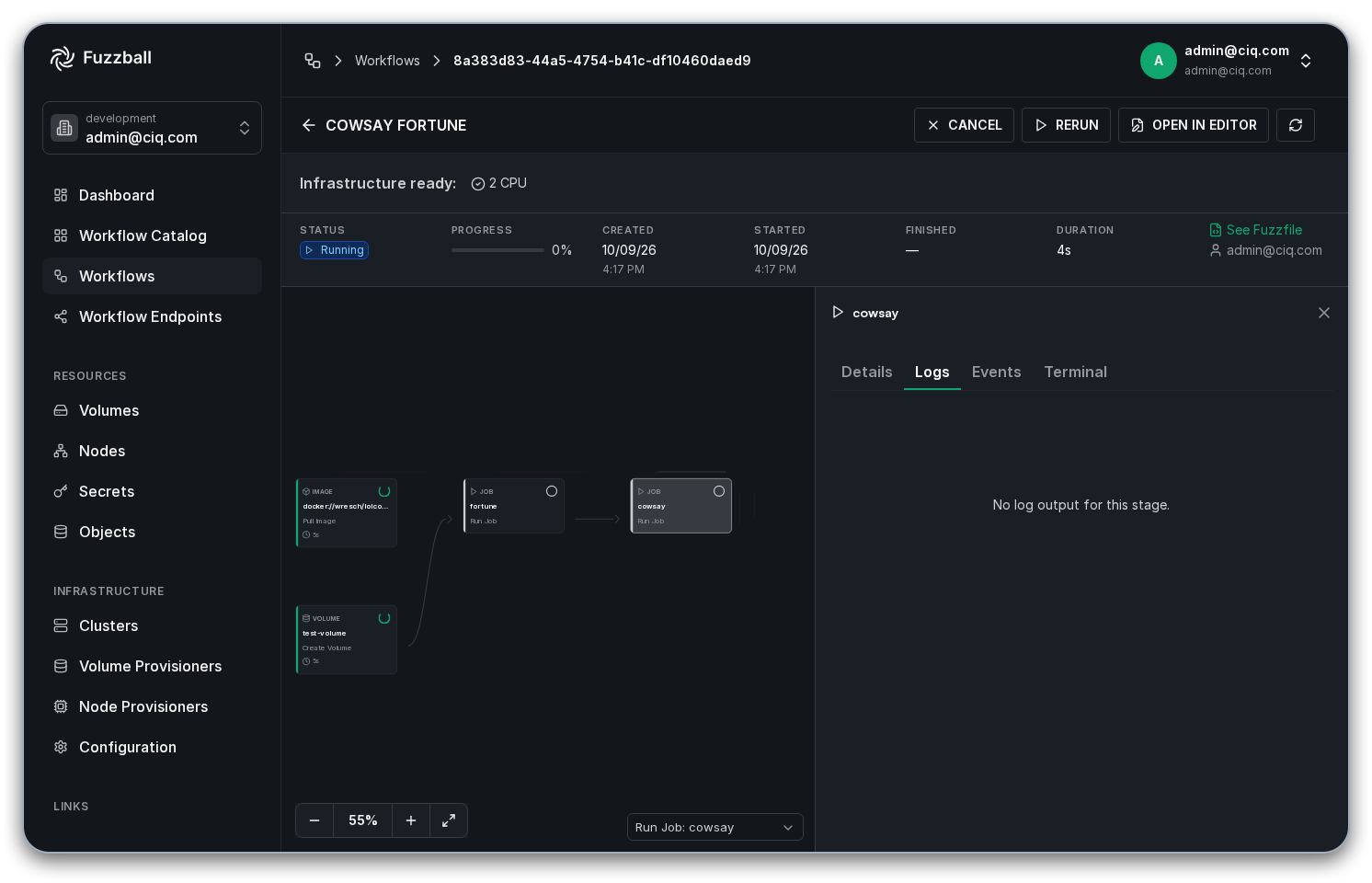
Task: Click the 2 CPU infrastructure indicator
Action: point(499,183)
